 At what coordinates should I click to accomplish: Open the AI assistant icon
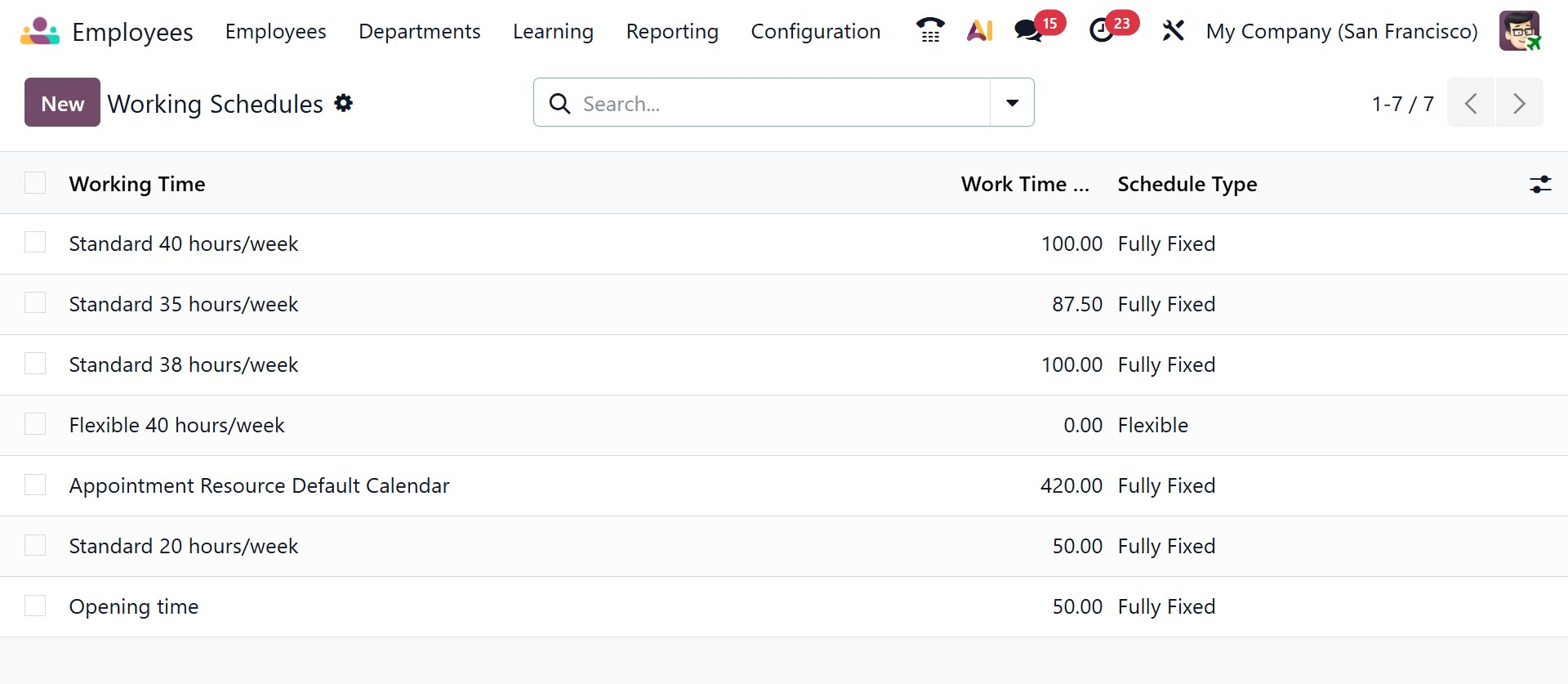979,31
